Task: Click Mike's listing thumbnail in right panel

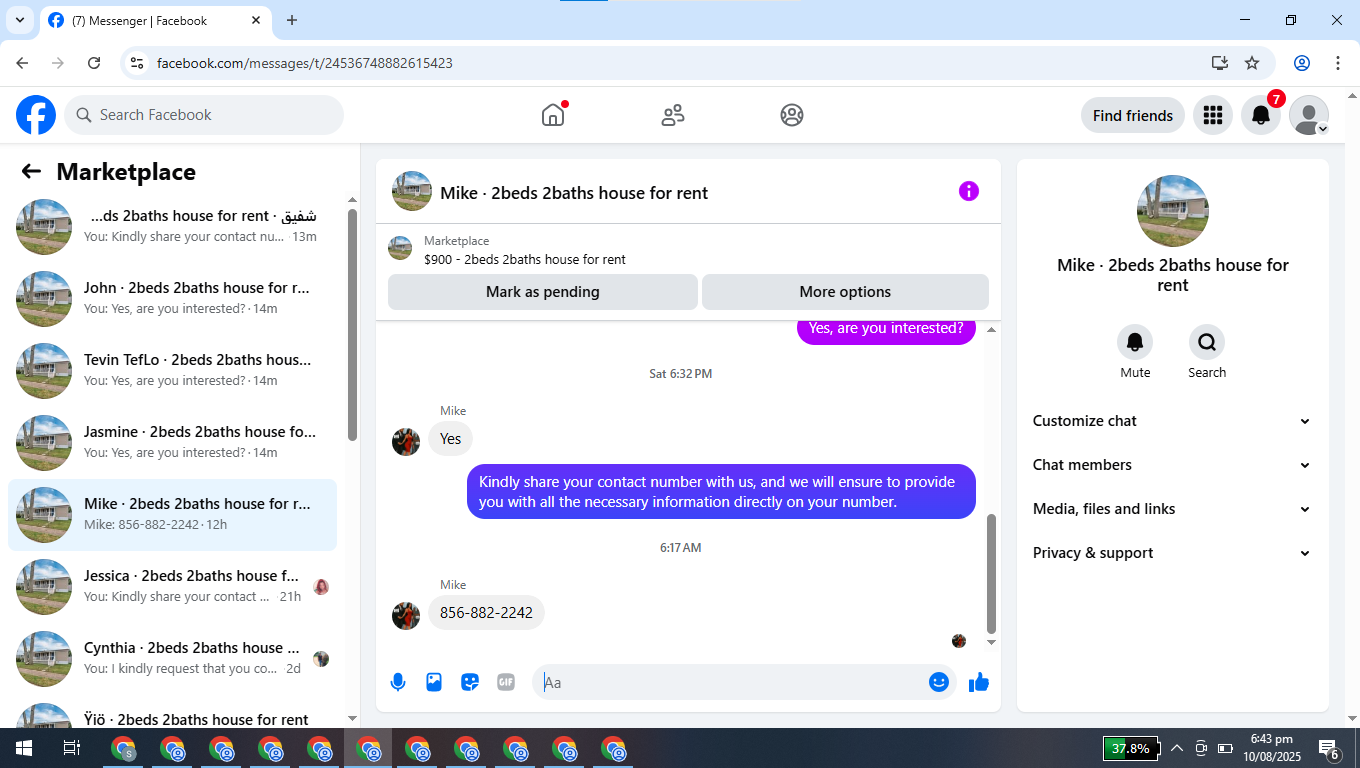Action: tap(1173, 211)
